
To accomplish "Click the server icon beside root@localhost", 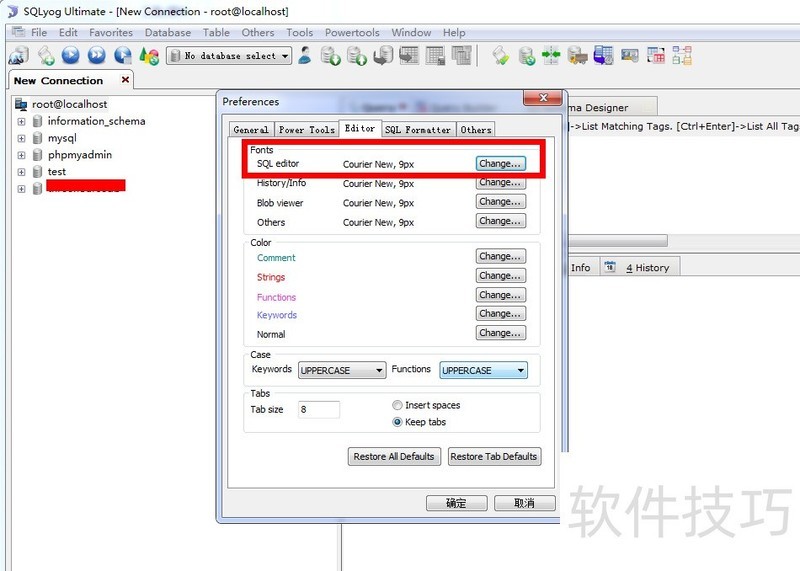I will 21,104.
